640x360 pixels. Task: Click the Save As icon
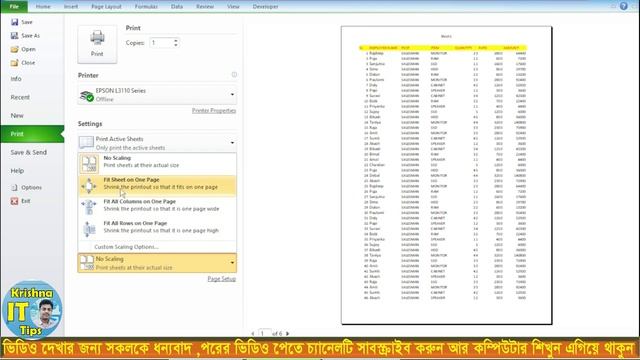click(x=15, y=36)
